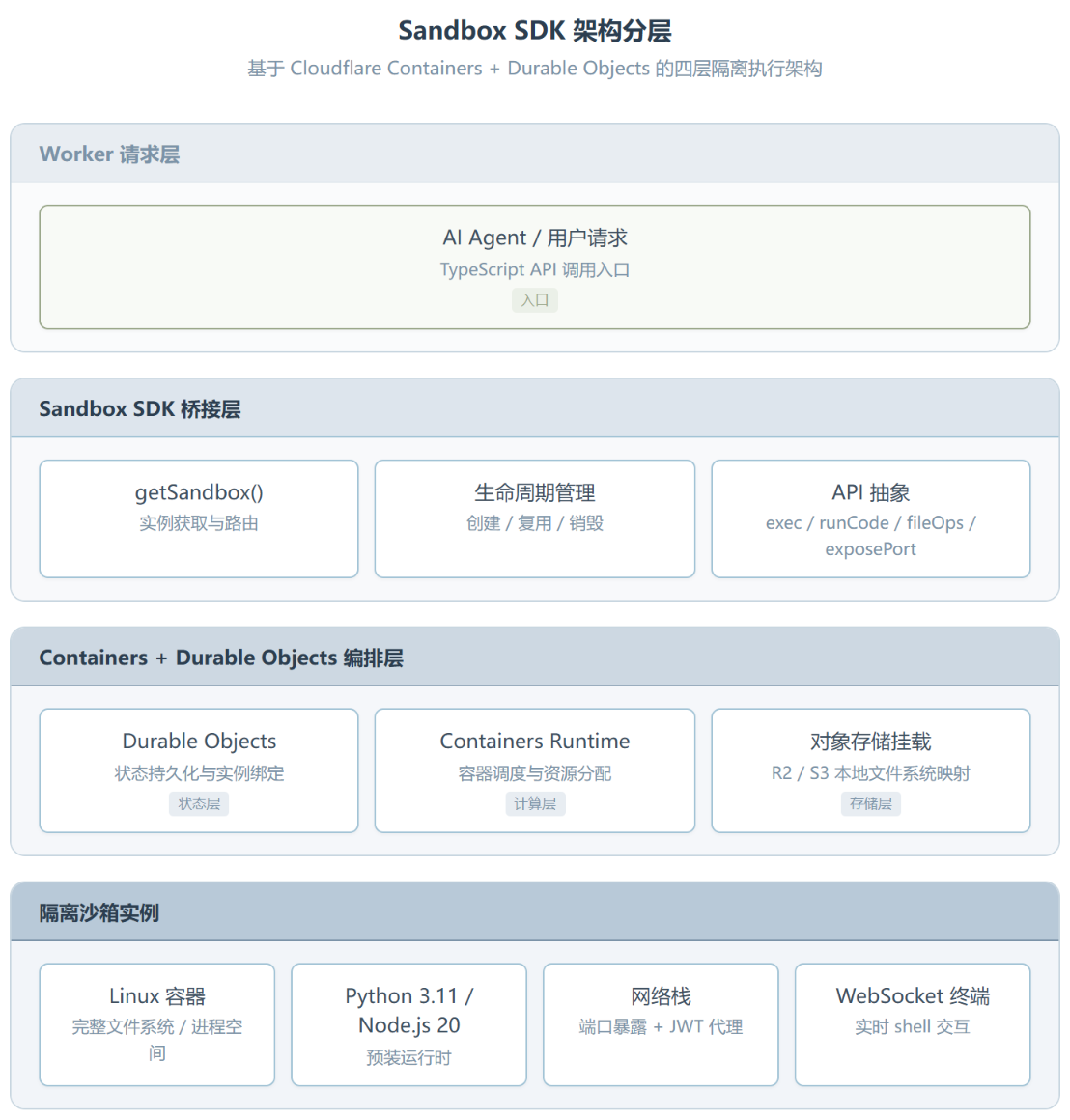Click 'R2 / S3 本地文件系统映射' text

(871, 773)
